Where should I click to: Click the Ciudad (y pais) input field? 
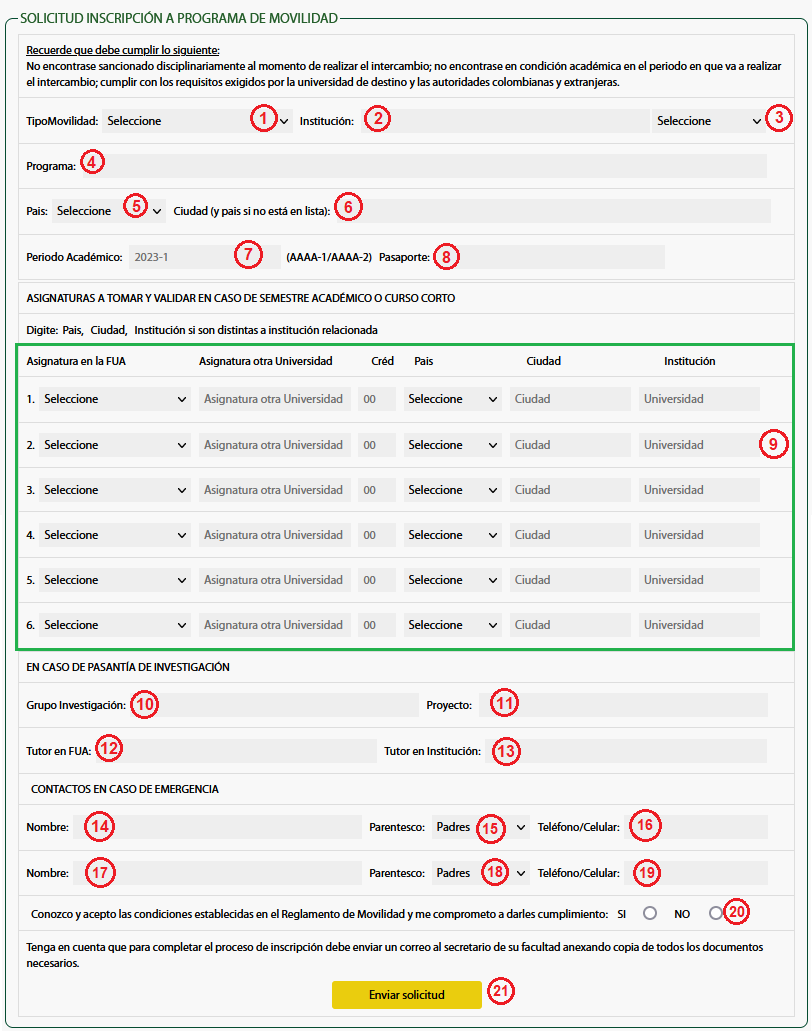click(x=554, y=211)
